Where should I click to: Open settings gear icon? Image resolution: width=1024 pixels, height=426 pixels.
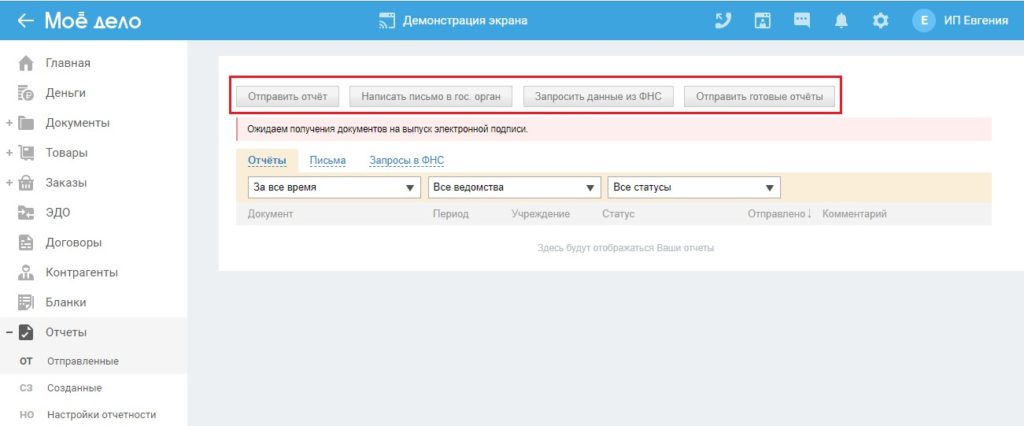(880, 21)
